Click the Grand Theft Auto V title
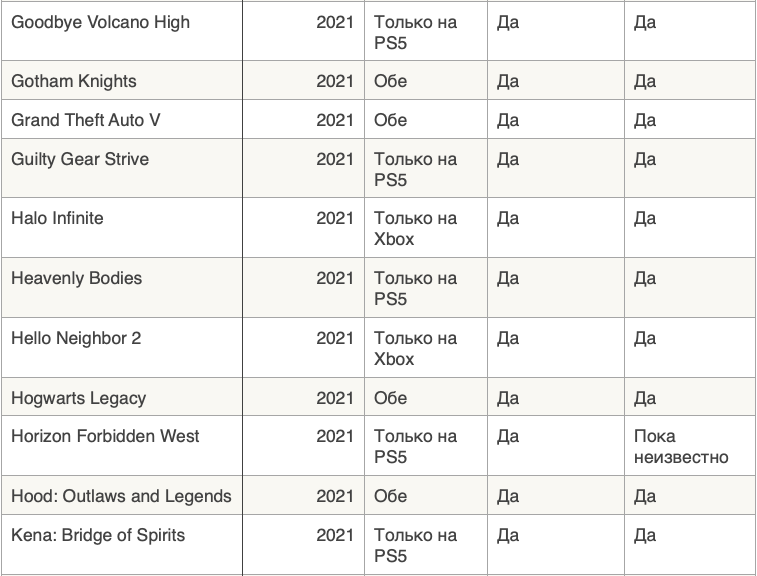This screenshot has height=576, width=757. 86,120
